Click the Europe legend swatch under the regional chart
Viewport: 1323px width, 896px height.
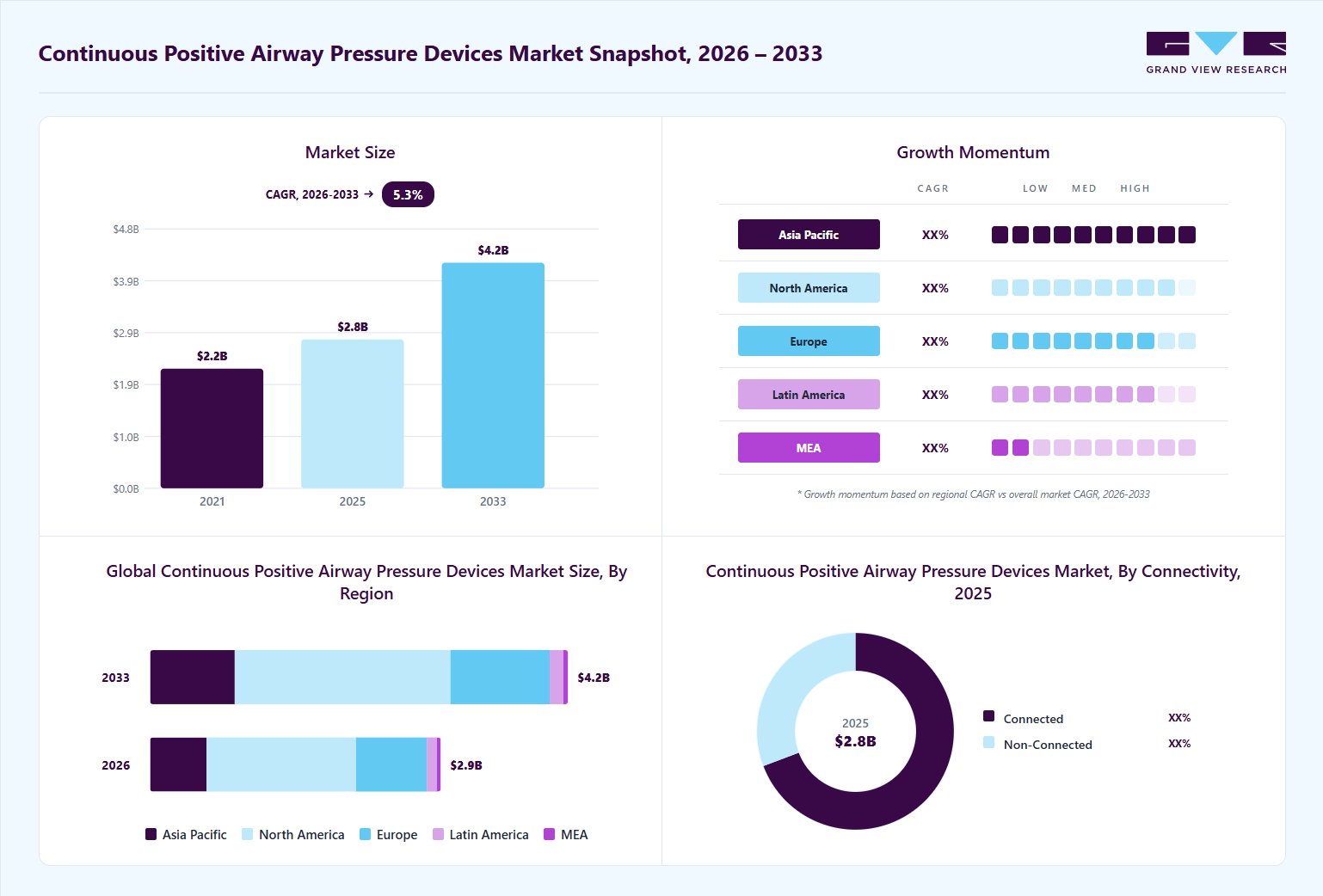[x=366, y=834]
